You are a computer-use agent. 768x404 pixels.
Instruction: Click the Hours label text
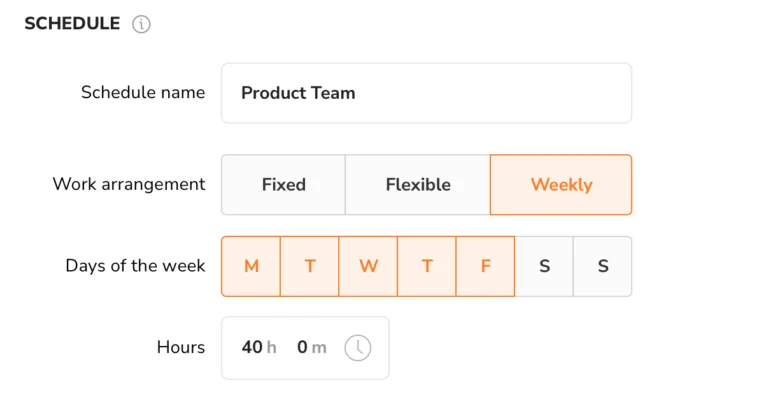coord(181,347)
